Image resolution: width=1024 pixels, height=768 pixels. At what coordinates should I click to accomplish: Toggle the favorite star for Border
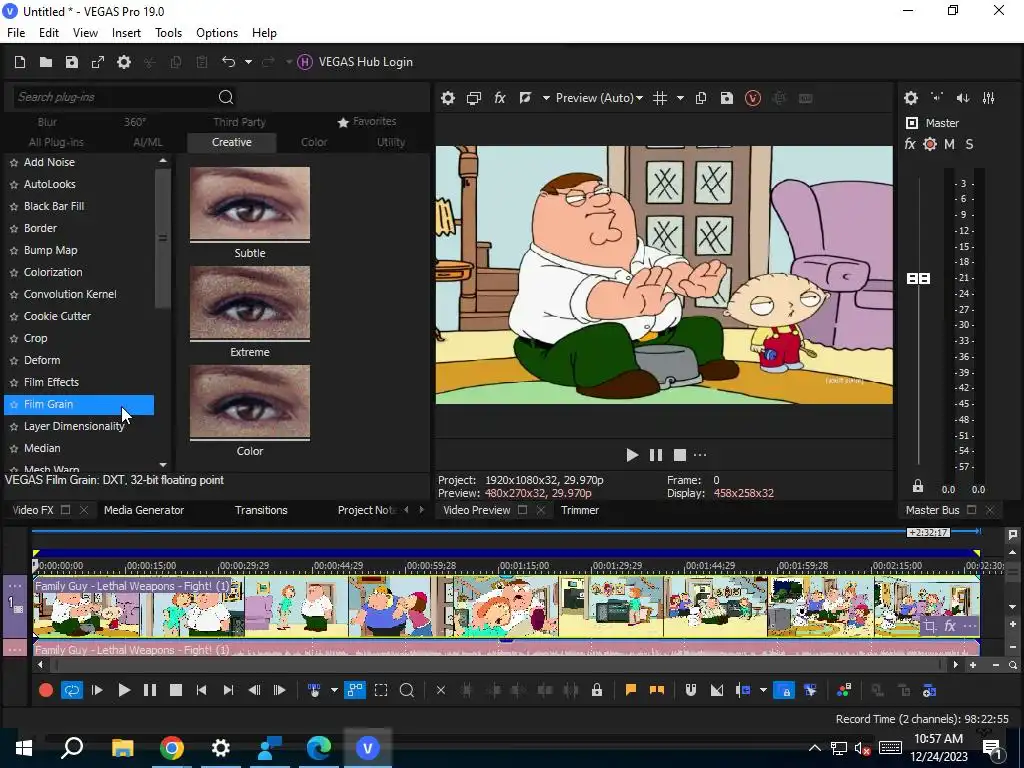[14, 229]
